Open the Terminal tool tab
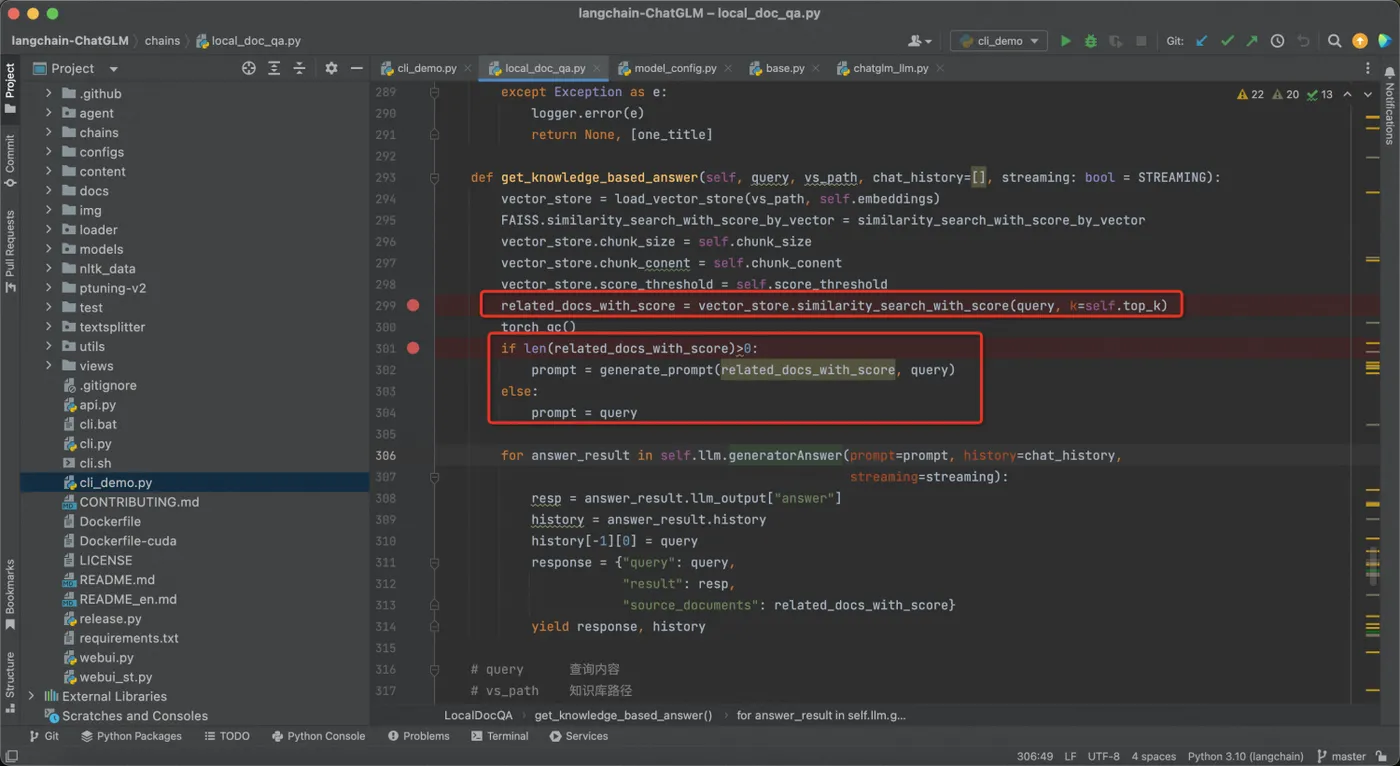1400x766 pixels. [x=499, y=736]
